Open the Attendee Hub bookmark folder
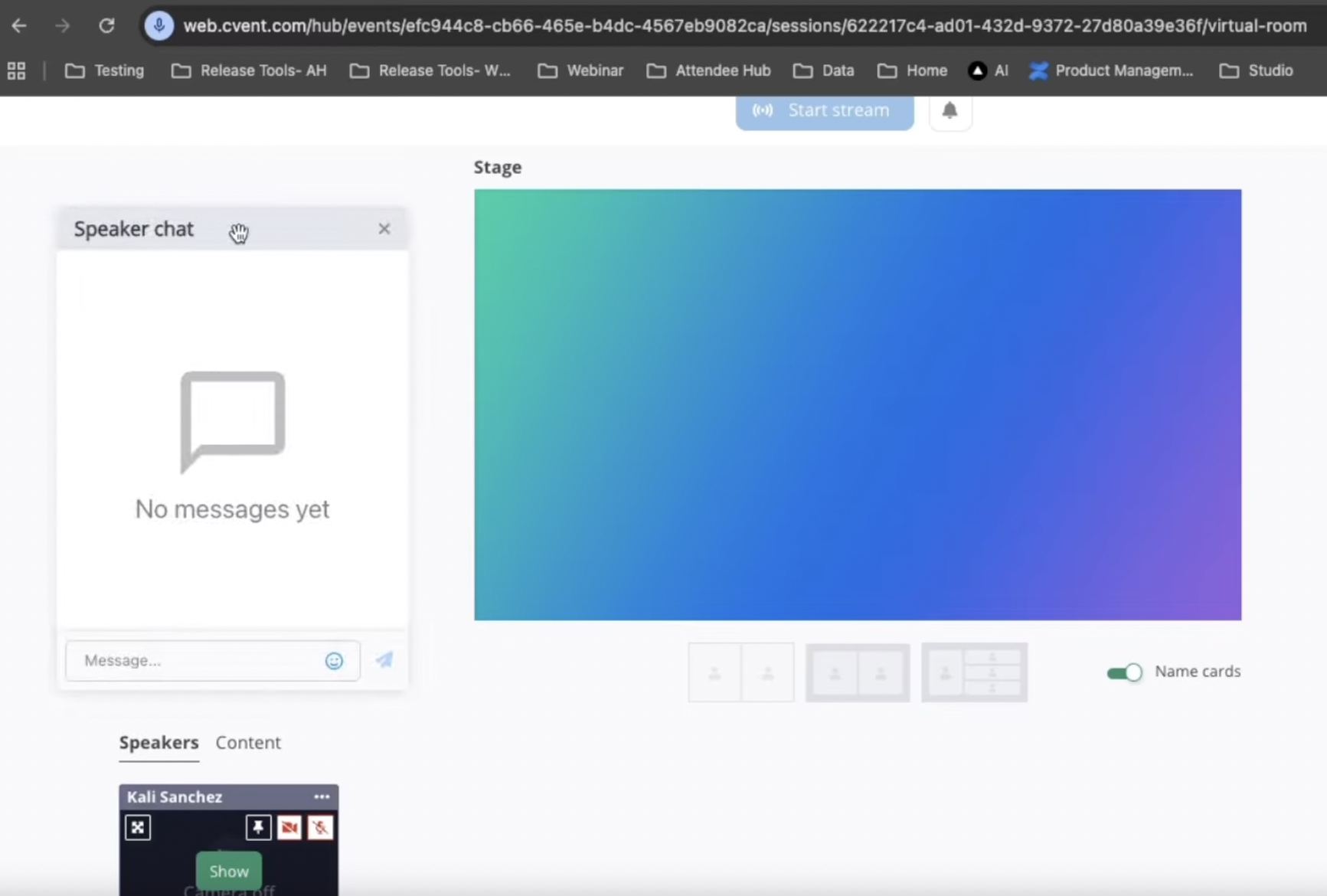The height and width of the screenshot is (896, 1327). tap(708, 70)
